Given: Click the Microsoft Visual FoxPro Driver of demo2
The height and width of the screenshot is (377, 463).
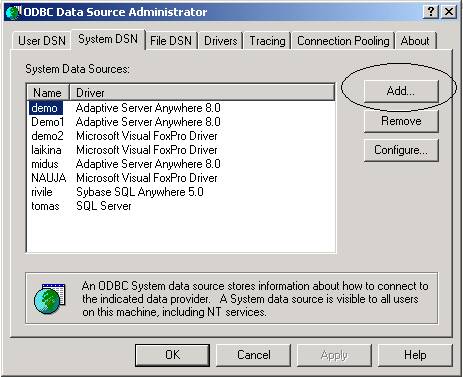Looking at the screenshot, I should 147,136.
